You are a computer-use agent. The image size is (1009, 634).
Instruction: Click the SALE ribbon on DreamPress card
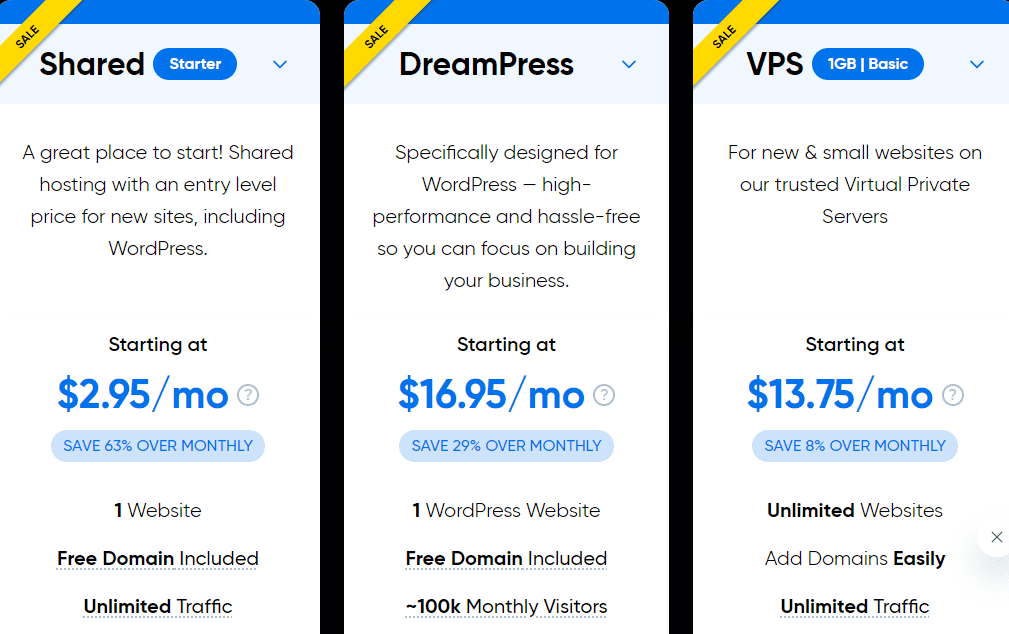pos(374,37)
